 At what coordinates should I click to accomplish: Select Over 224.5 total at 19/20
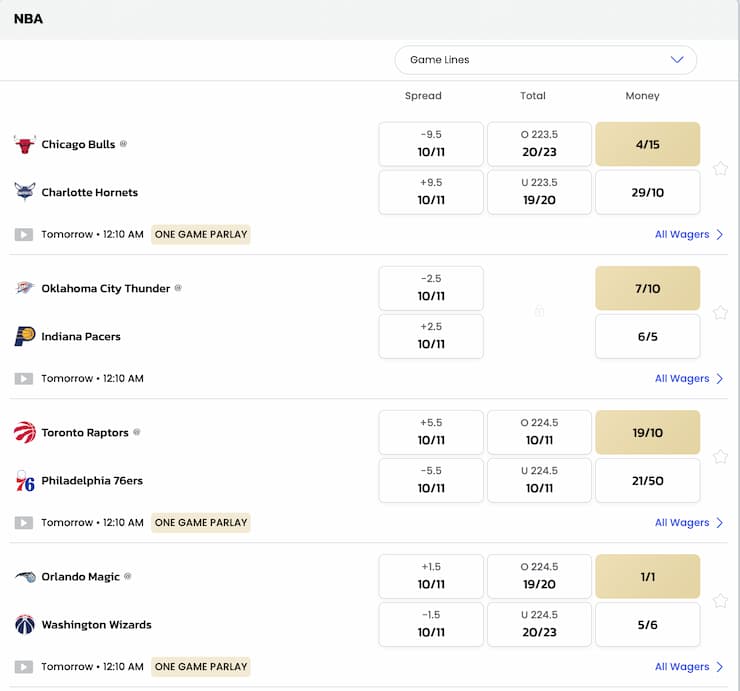[539, 576]
